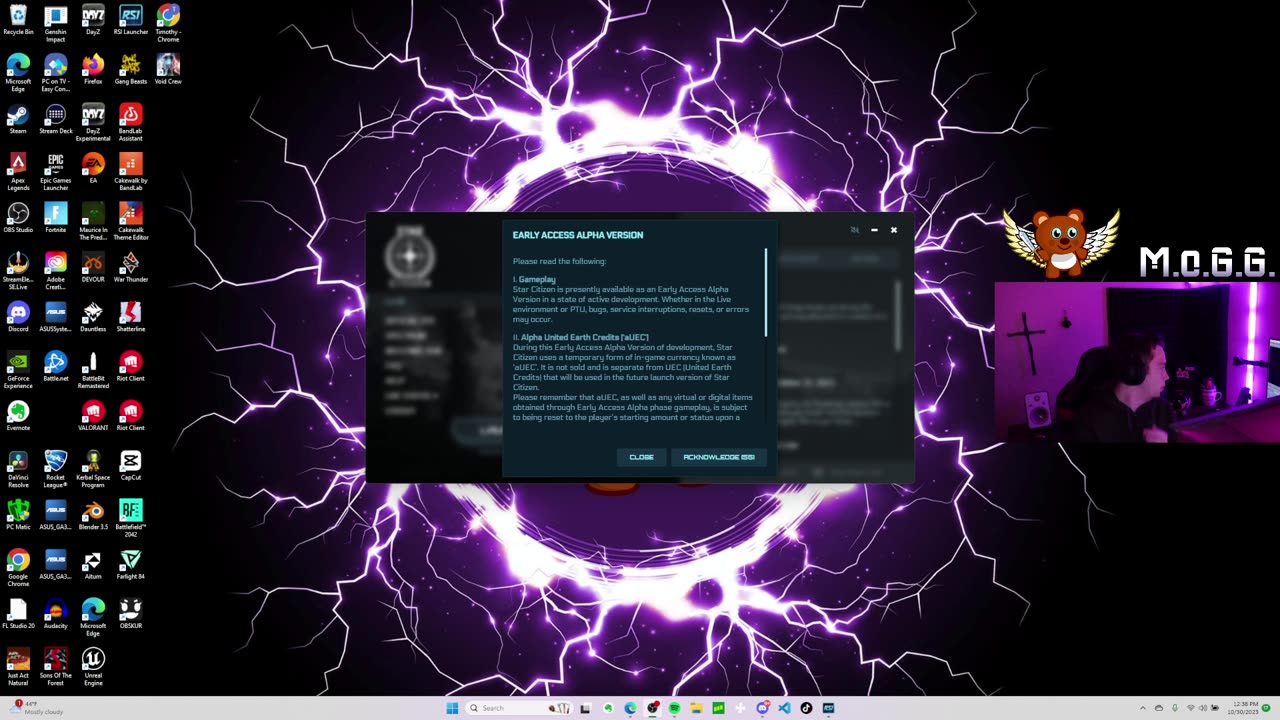1280x720 pixels.
Task: Select the Farlight 84 desktop icon
Action: coord(130,564)
